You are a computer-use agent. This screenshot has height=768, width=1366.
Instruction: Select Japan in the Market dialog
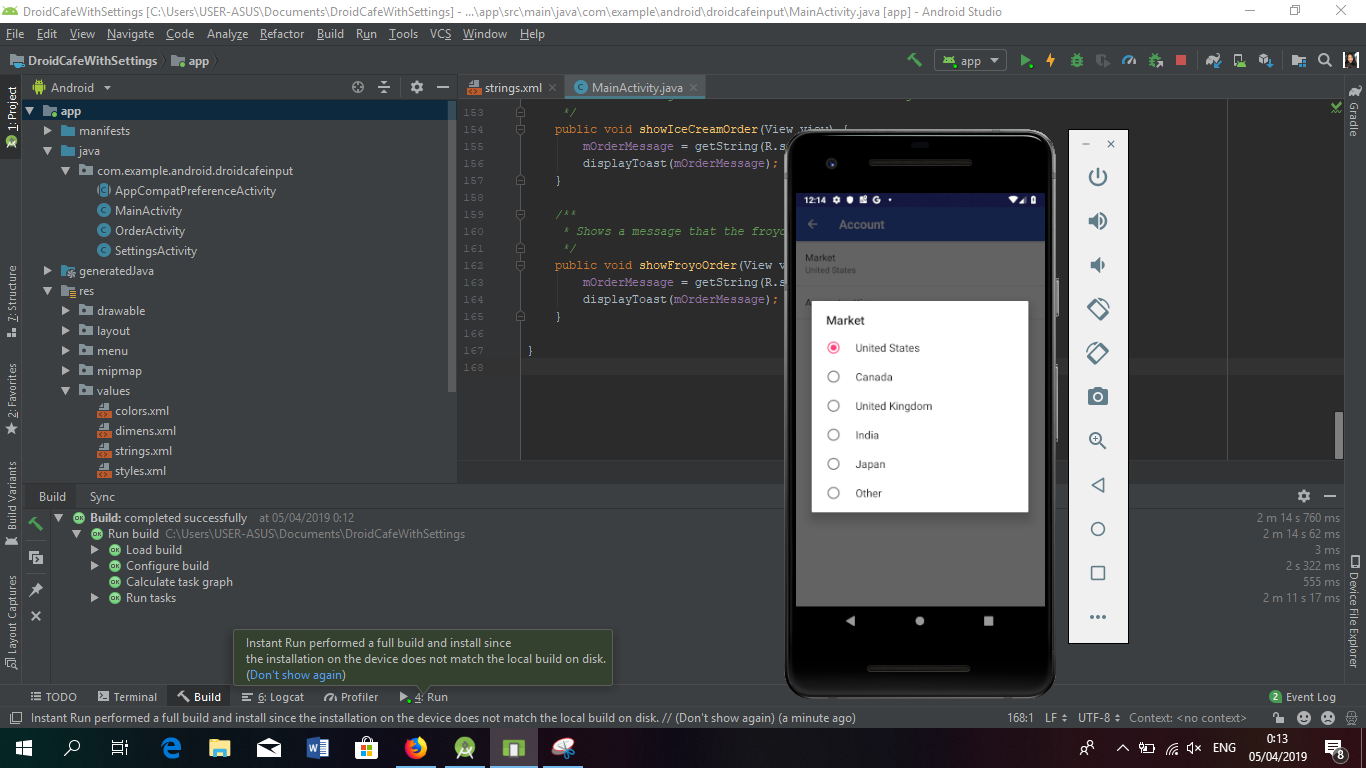[833, 464]
